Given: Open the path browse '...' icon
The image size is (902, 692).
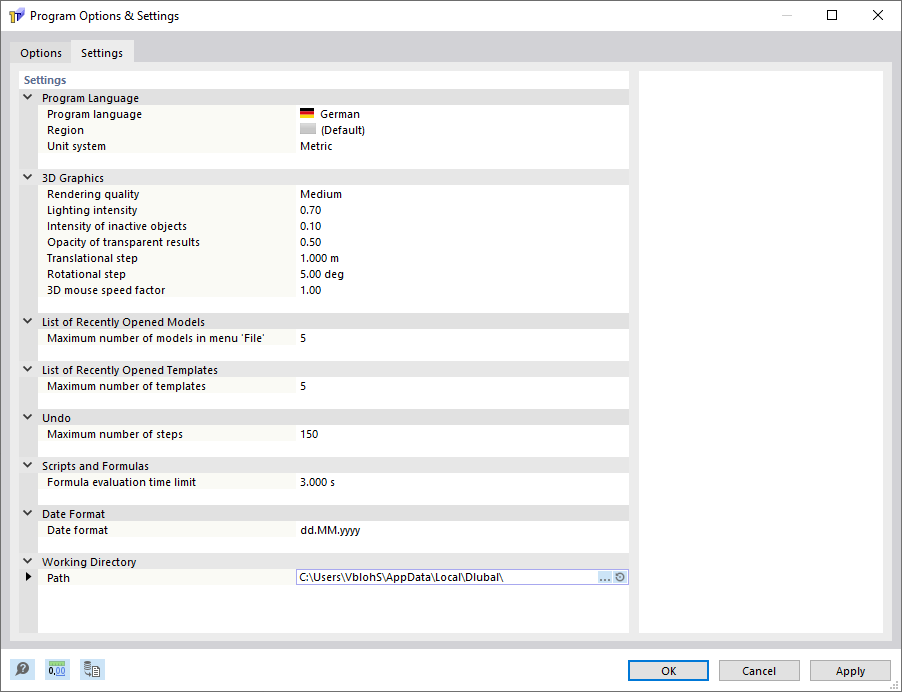Looking at the screenshot, I should pos(605,577).
